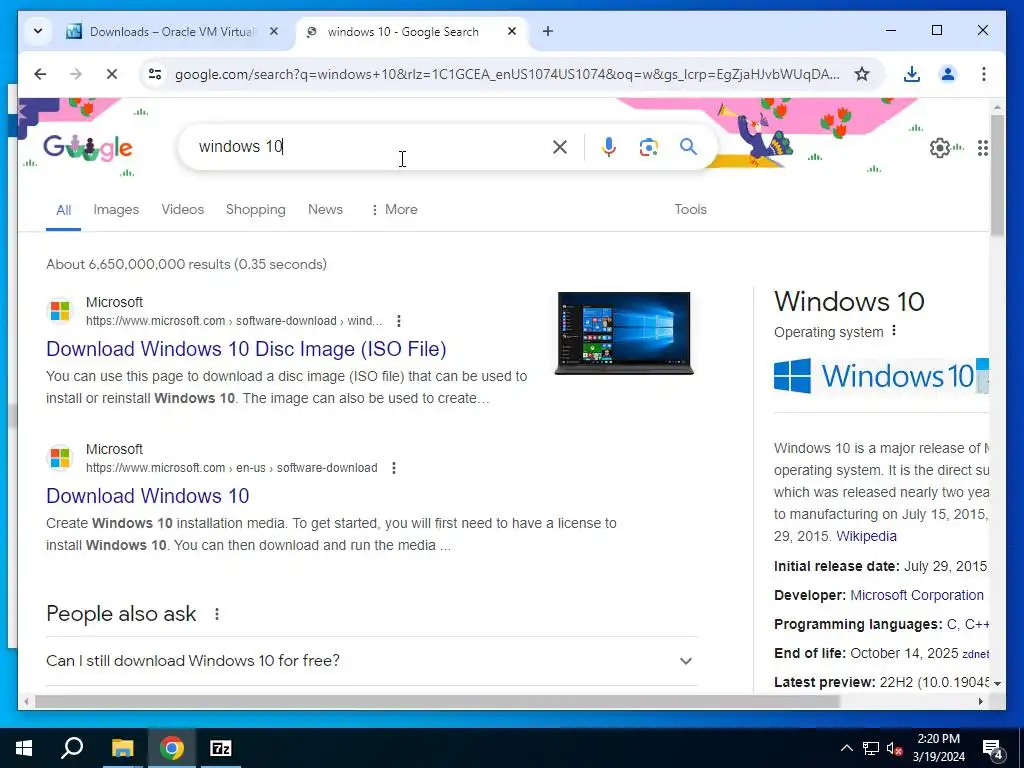Click the horizontal scrollbar right arrow
The image size is (1024, 768).
(x=980, y=702)
